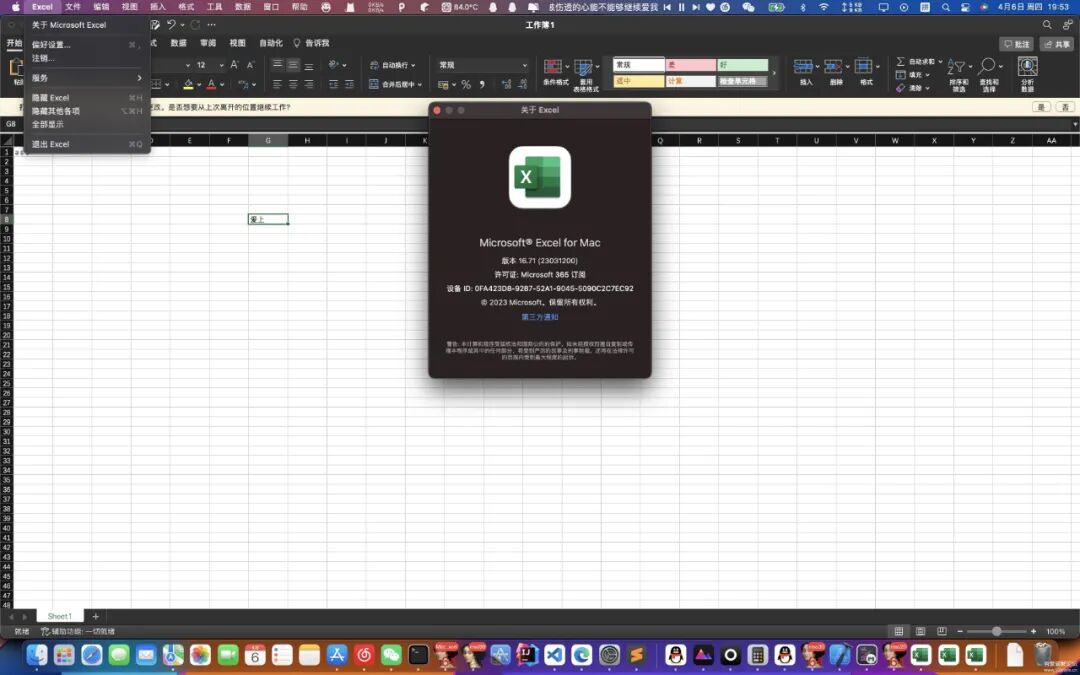Screen dimensions: 1080x675
Task: Open WeChat from the Dock
Action: 391,655
